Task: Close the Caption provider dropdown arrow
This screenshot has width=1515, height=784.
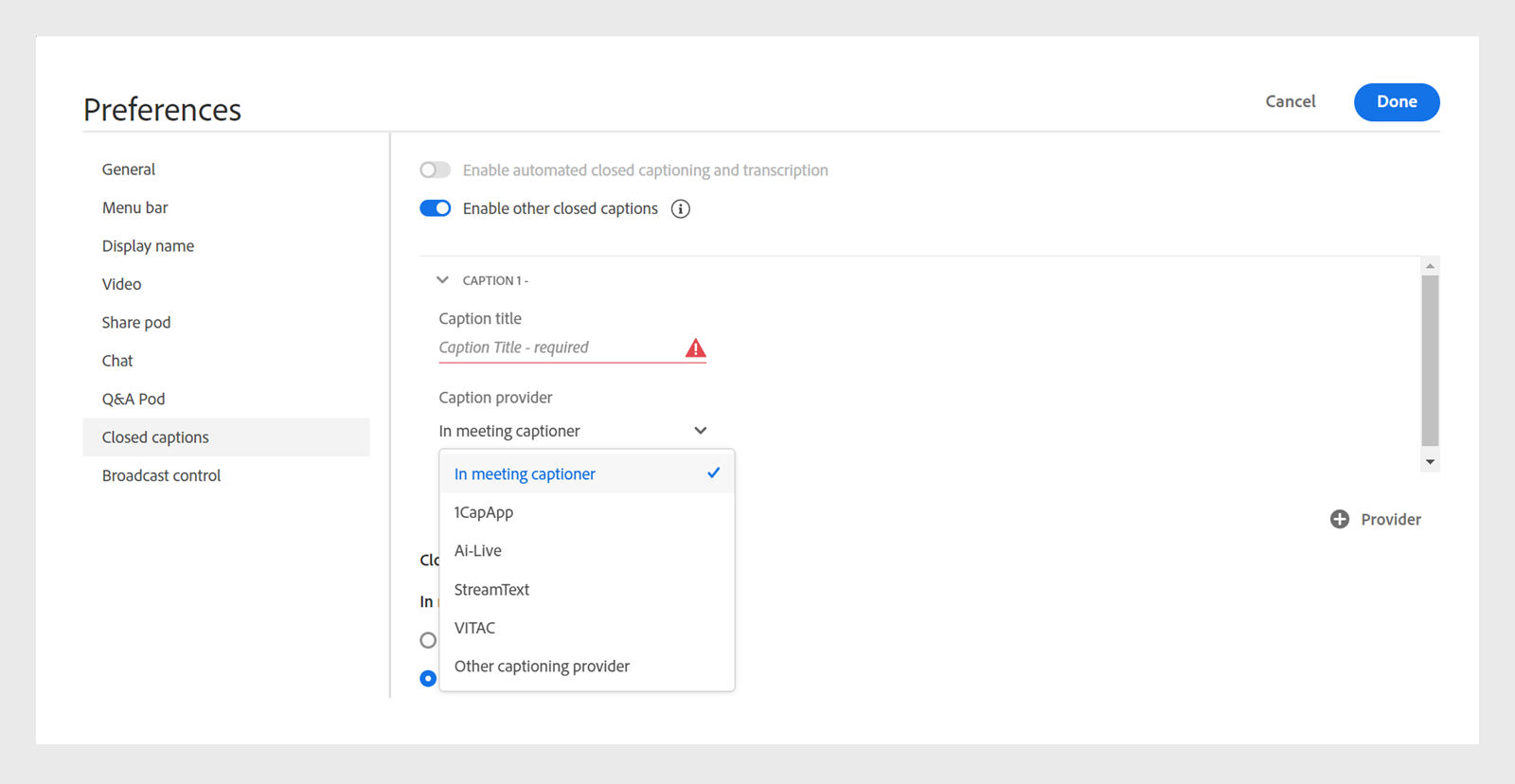Action: [x=700, y=431]
